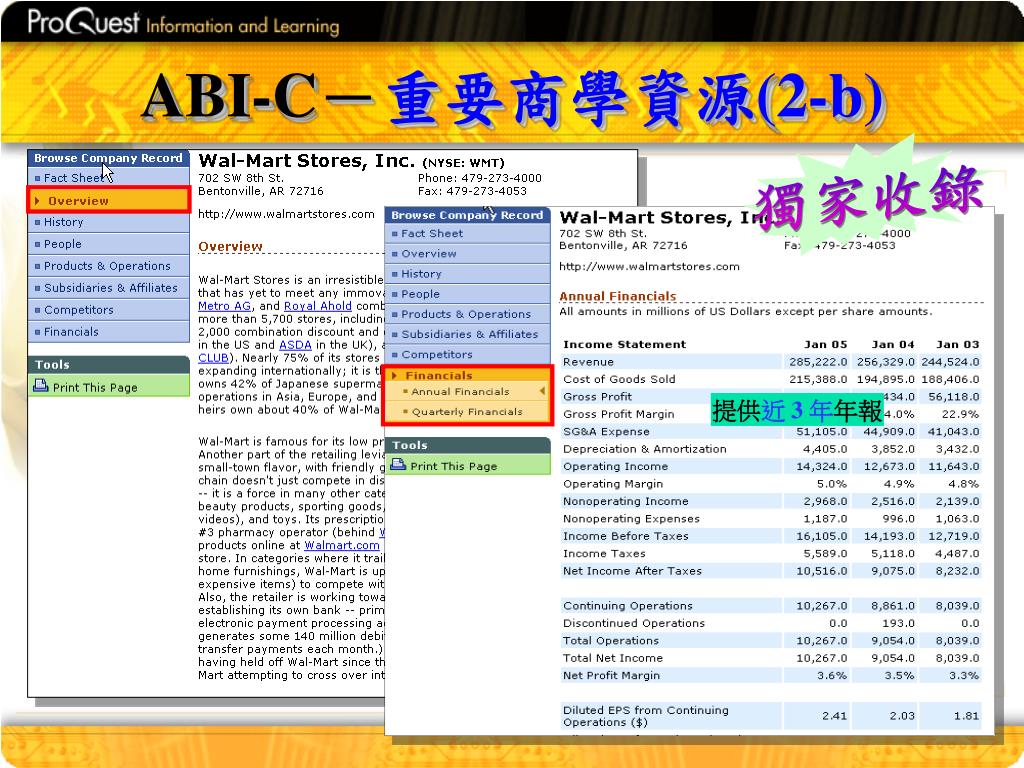Click the Income Before Taxes row label

[x=626, y=536]
